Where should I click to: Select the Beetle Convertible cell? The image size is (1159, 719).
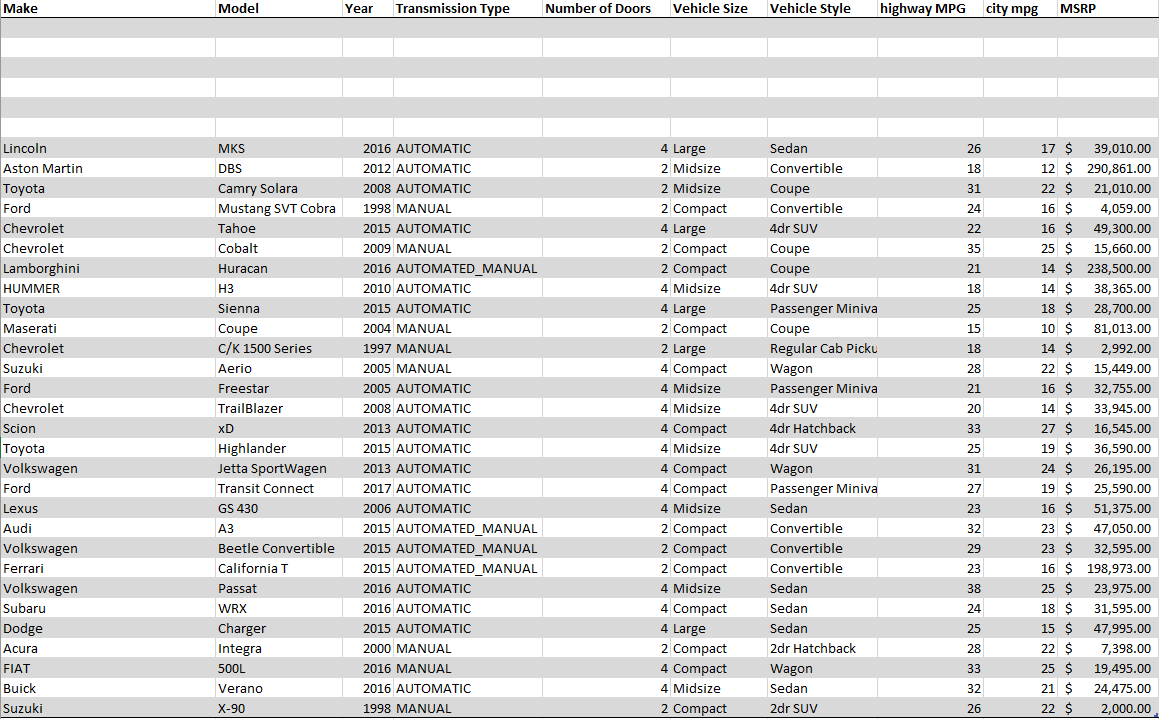click(279, 548)
